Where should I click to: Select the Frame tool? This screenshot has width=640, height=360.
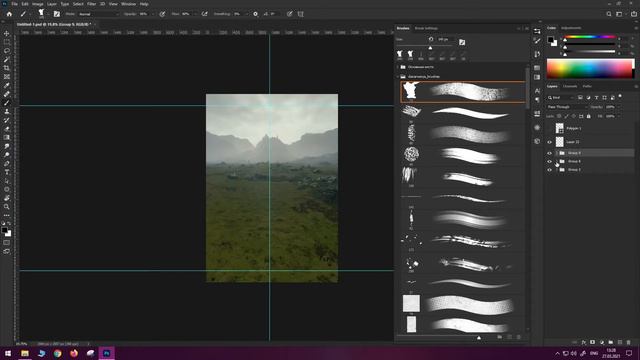[7, 77]
